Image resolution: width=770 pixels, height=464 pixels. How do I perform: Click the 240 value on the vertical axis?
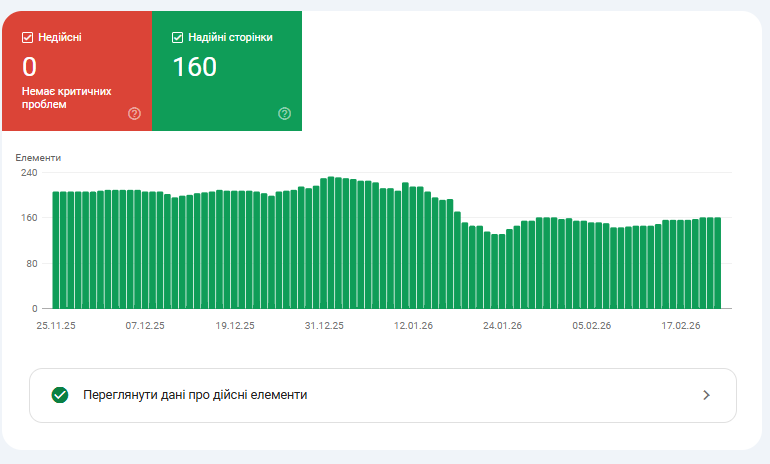(29, 172)
